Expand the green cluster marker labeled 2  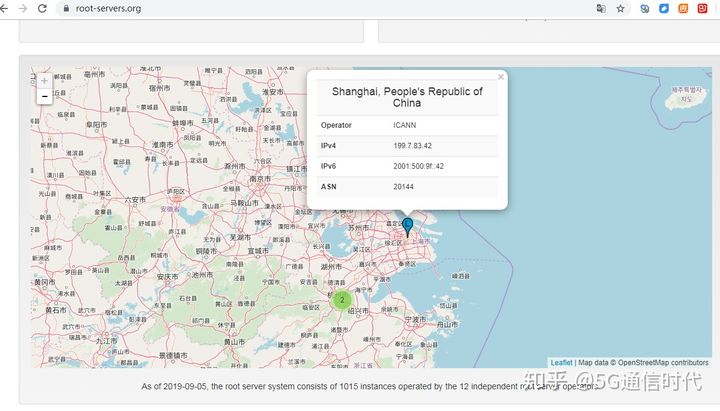pos(342,300)
